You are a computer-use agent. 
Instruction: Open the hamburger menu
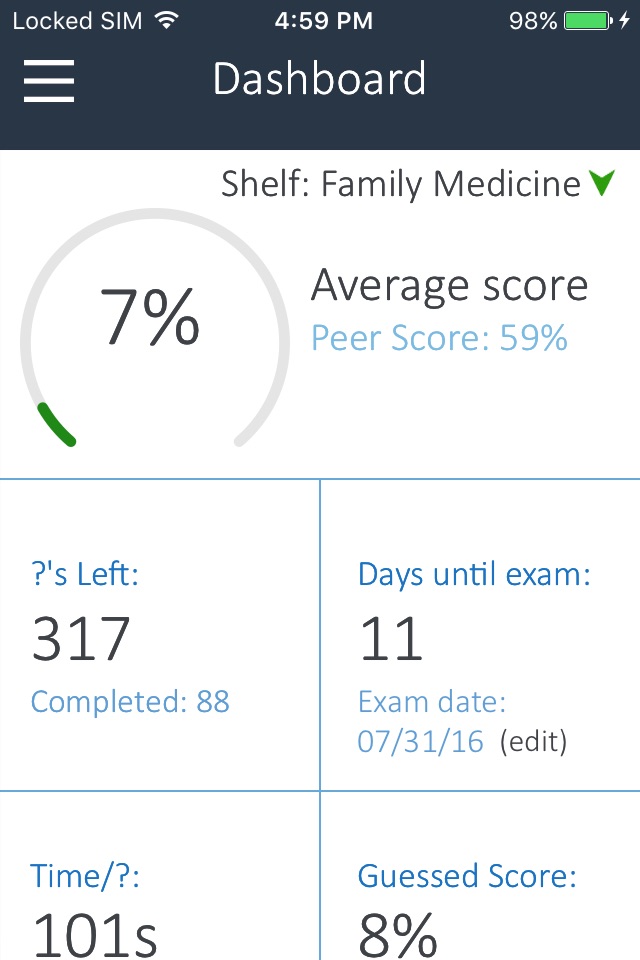tap(49, 79)
